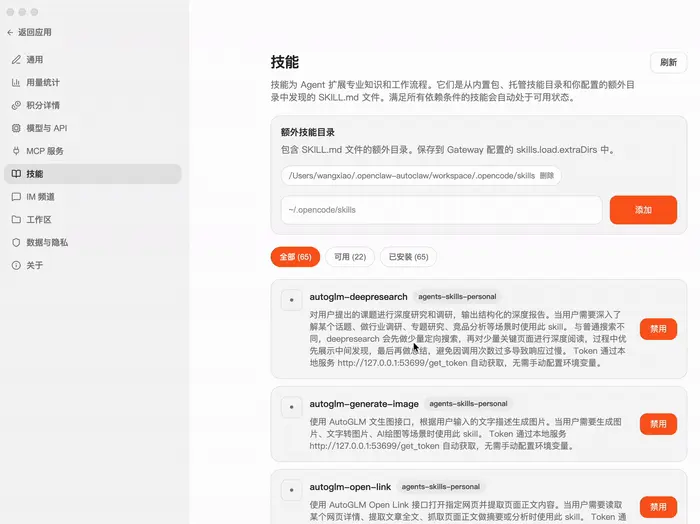Select the MCP 服务 plug icon
Screen dimensions: 700x524
tap(16, 151)
